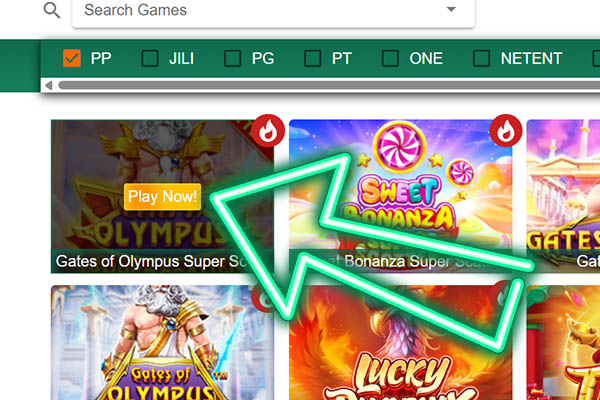This screenshot has height=400, width=600.
Task: Open the Gates of Olympus game tile
Action: tap(162, 343)
